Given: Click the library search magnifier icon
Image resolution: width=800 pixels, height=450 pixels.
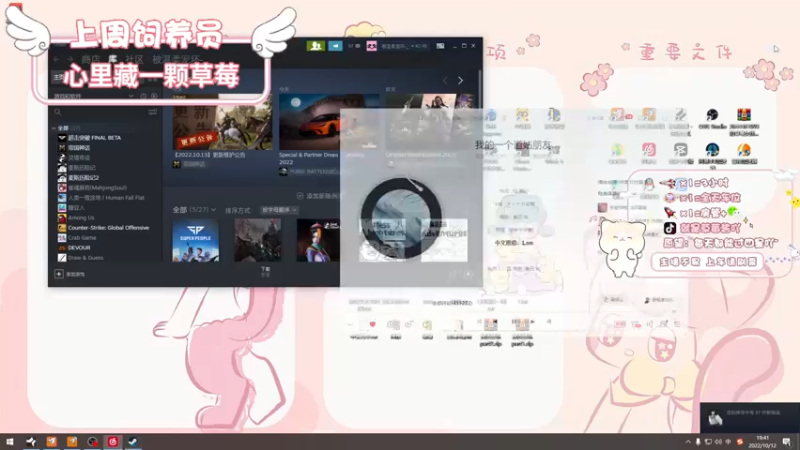Looking at the screenshot, I should (x=58, y=112).
